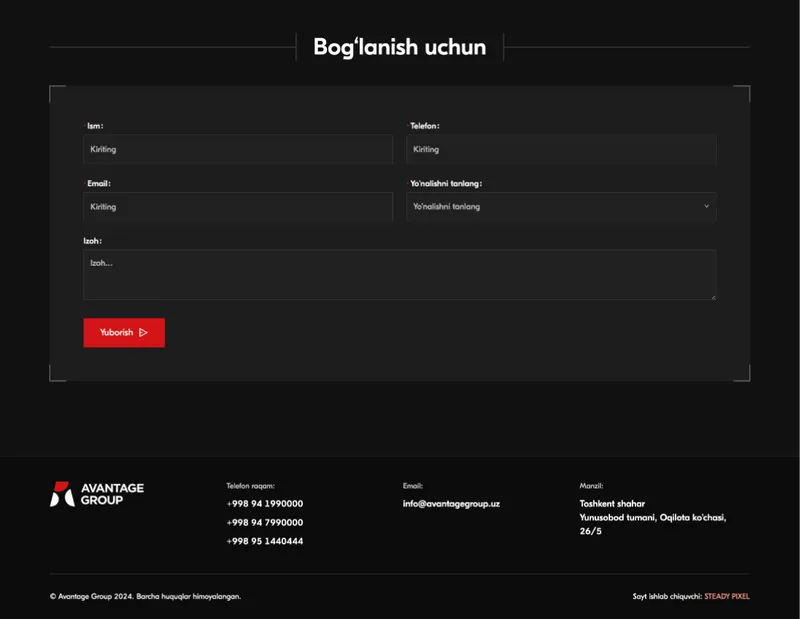Click the phone number +998 94 7990000
The width and height of the screenshot is (800, 619).
pos(265,523)
